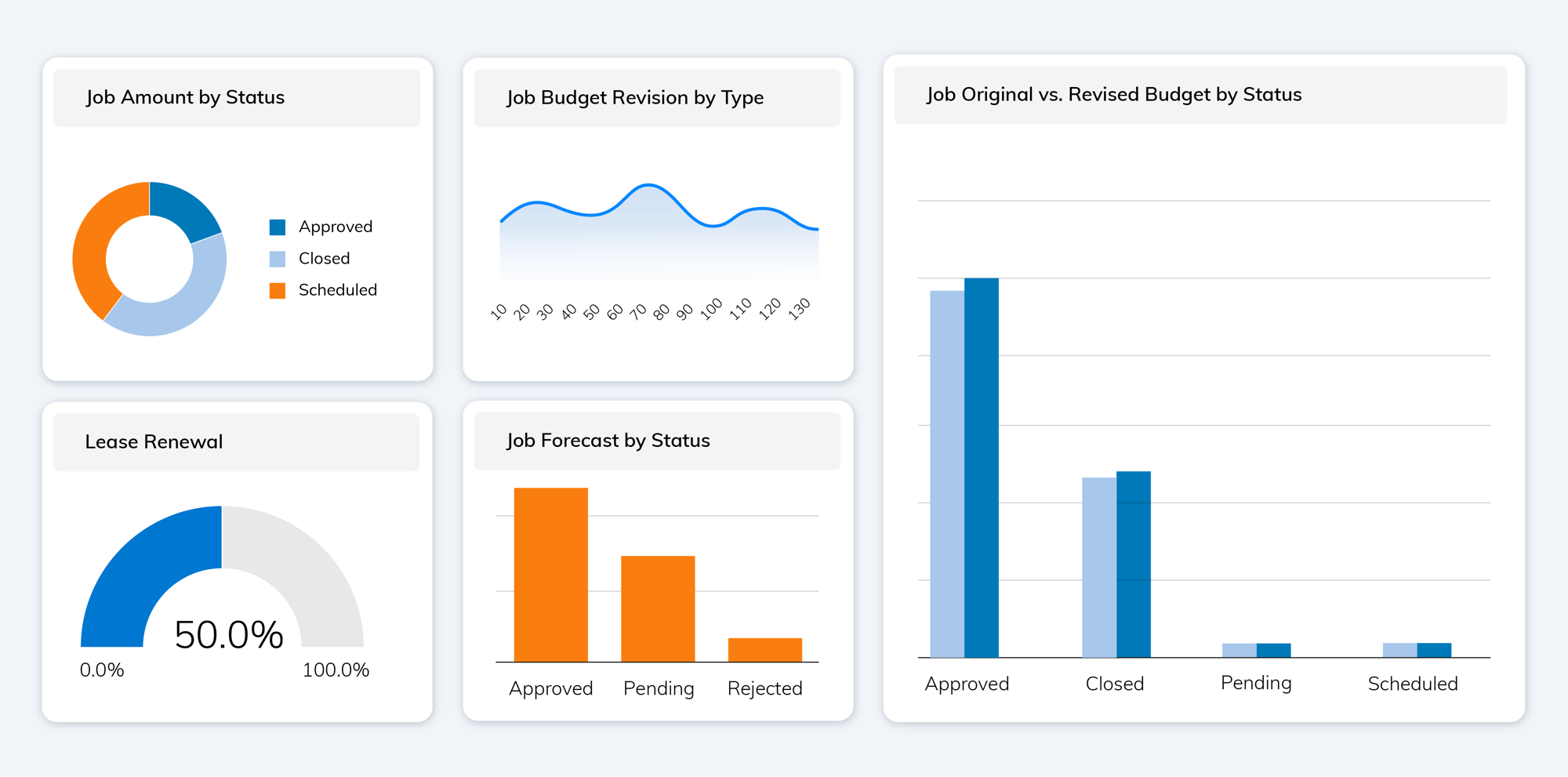Click the revised budget bar for Closed status
This screenshot has width=1568, height=777.
point(1132,565)
